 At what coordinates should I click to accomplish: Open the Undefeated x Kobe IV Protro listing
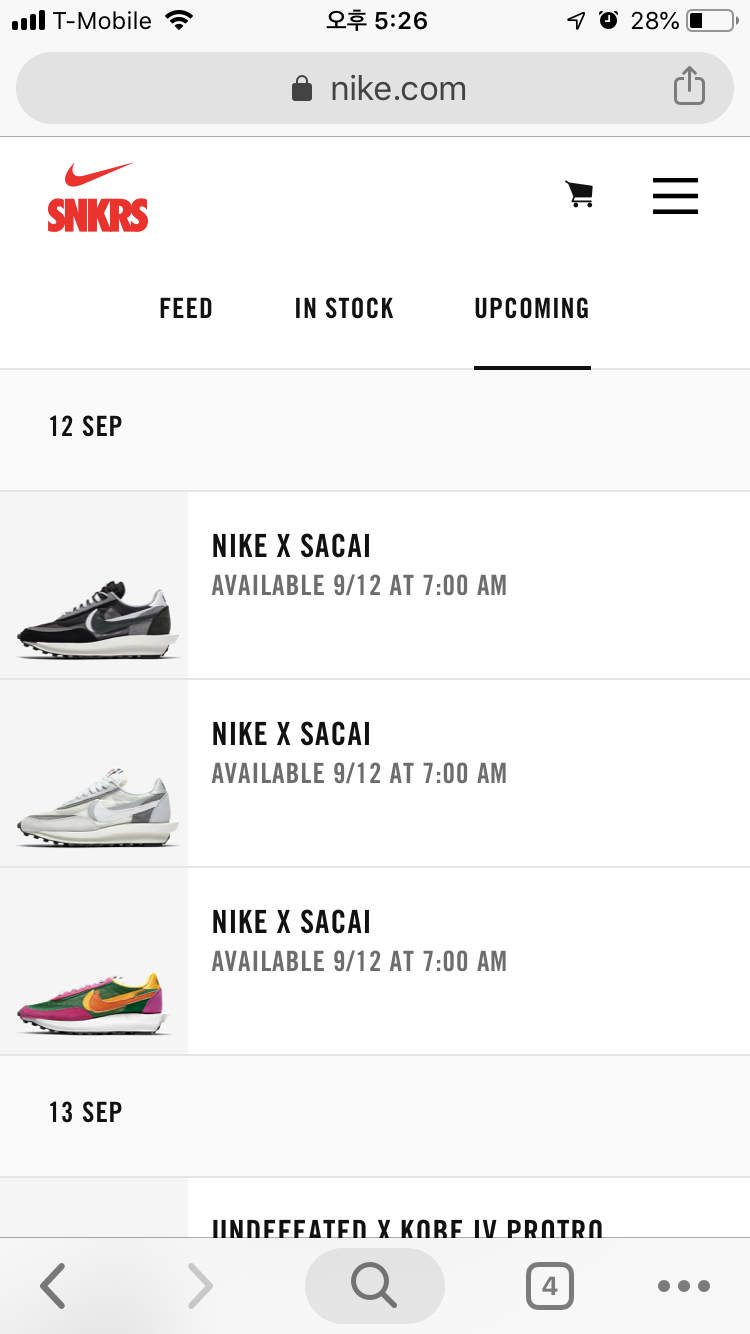click(x=408, y=1226)
